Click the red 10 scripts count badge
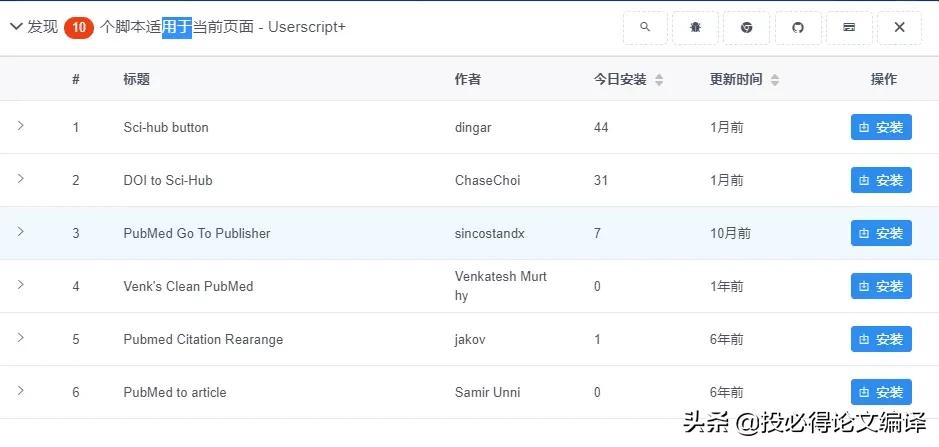 79,28
